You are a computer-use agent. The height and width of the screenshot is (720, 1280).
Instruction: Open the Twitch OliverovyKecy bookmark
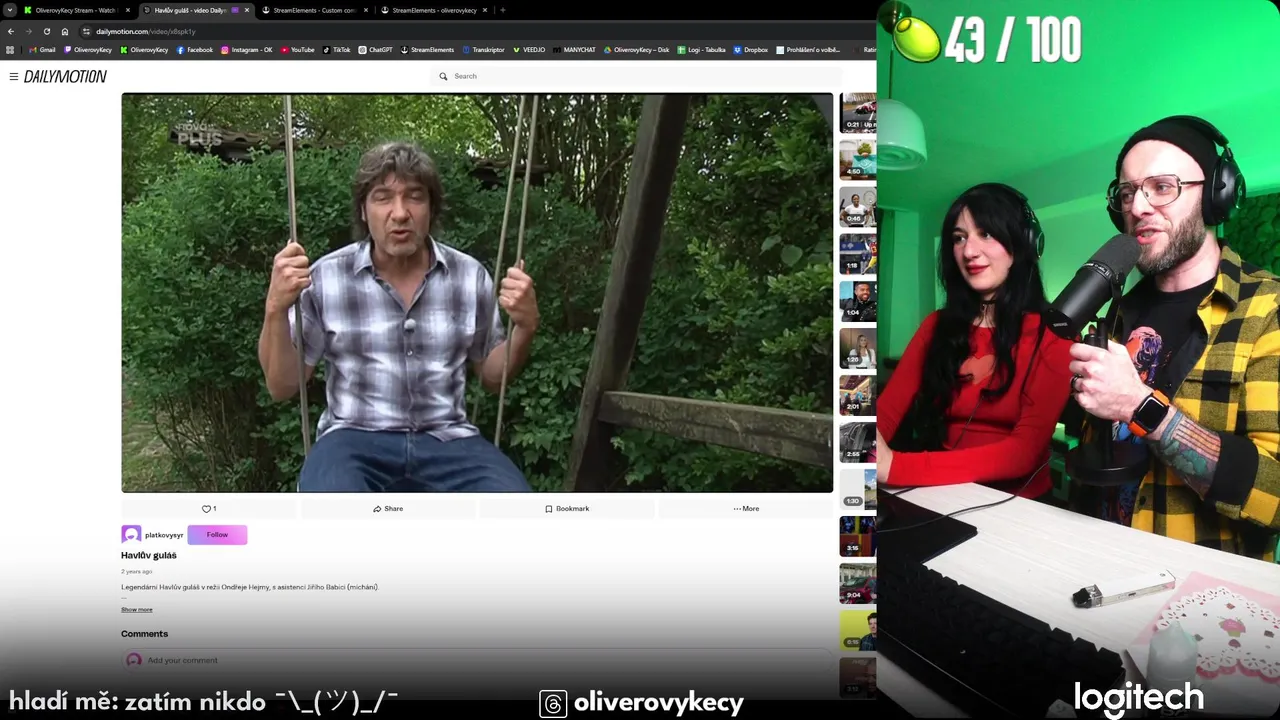[88, 49]
